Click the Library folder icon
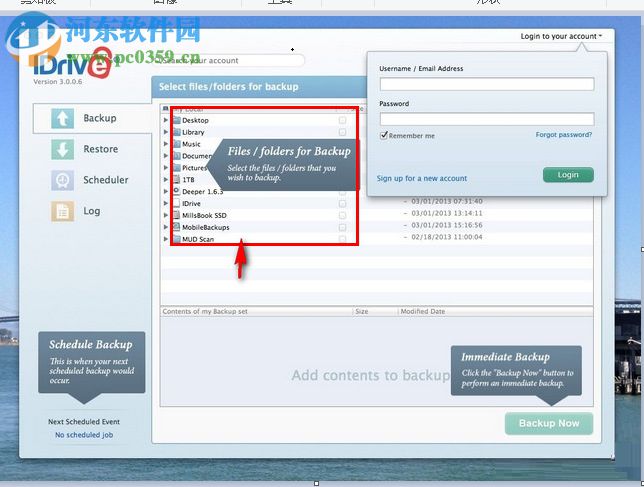This screenshot has height=487, width=644. click(x=177, y=132)
